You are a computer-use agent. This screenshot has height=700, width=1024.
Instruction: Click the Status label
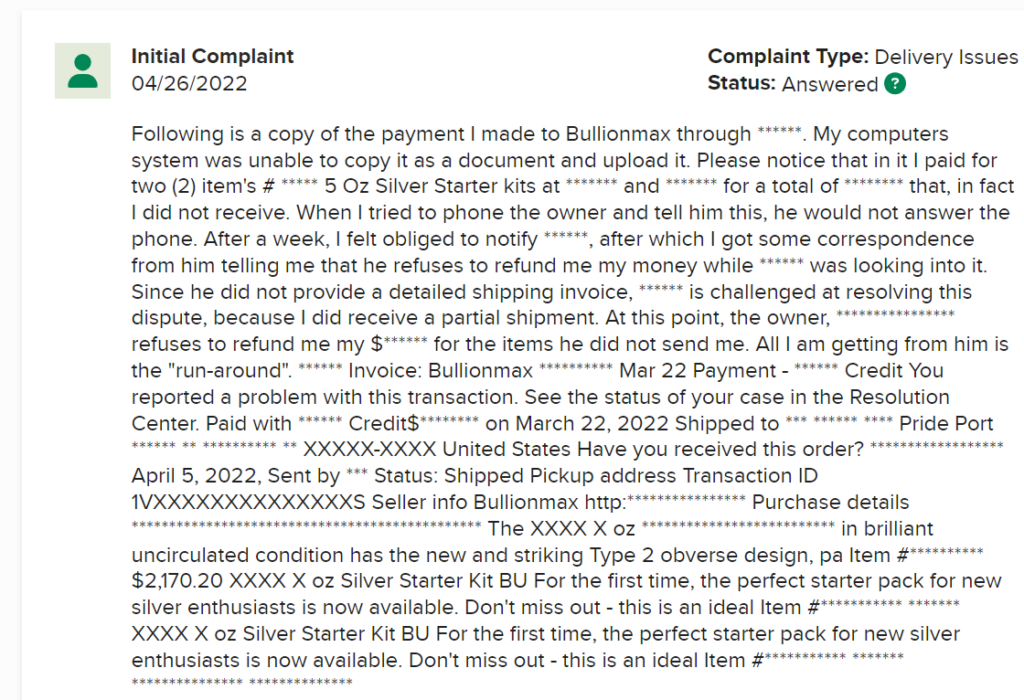point(742,84)
